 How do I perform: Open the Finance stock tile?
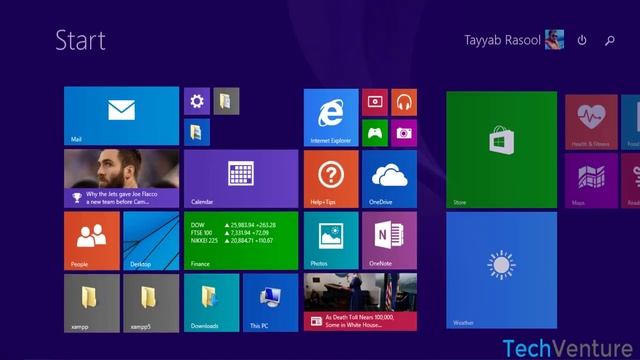[x=241, y=241]
